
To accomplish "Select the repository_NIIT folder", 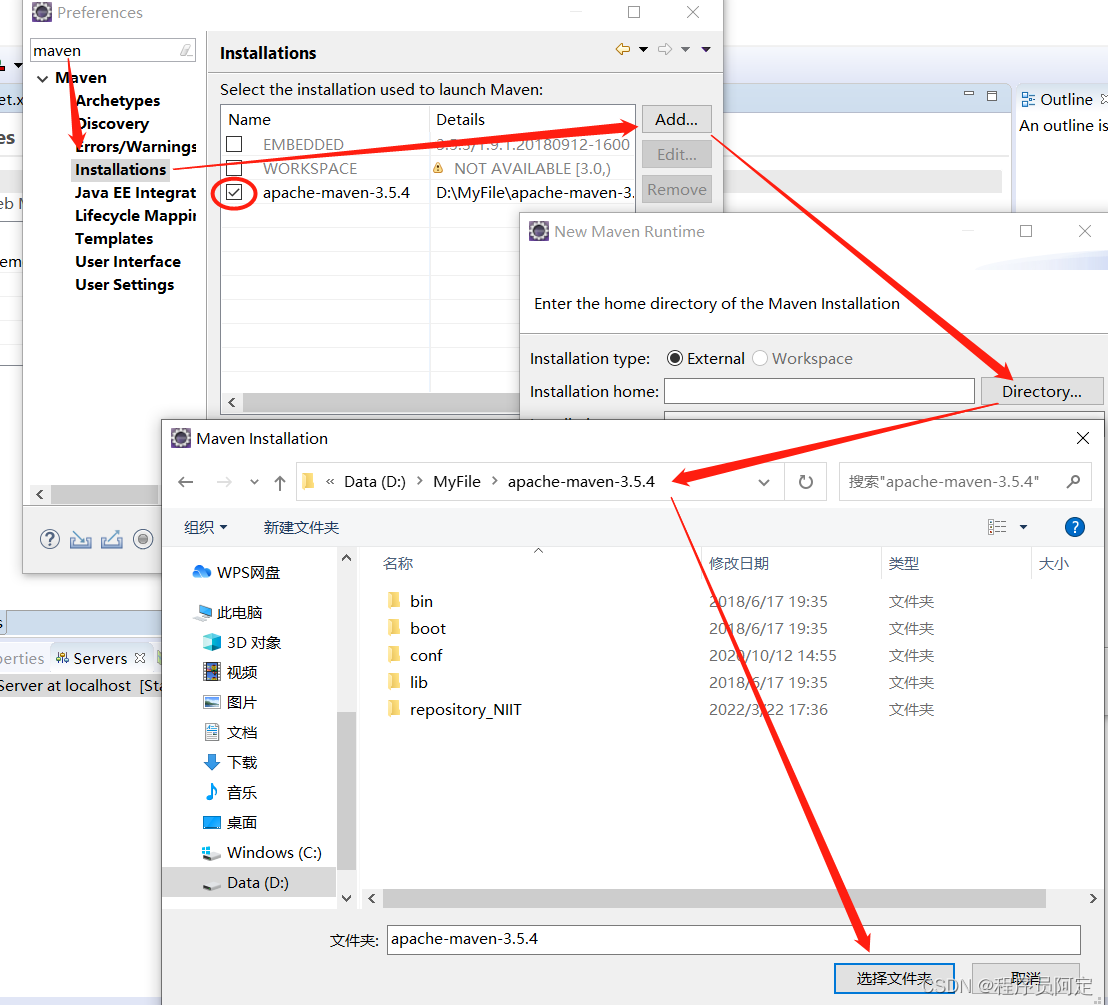I will point(454,709).
